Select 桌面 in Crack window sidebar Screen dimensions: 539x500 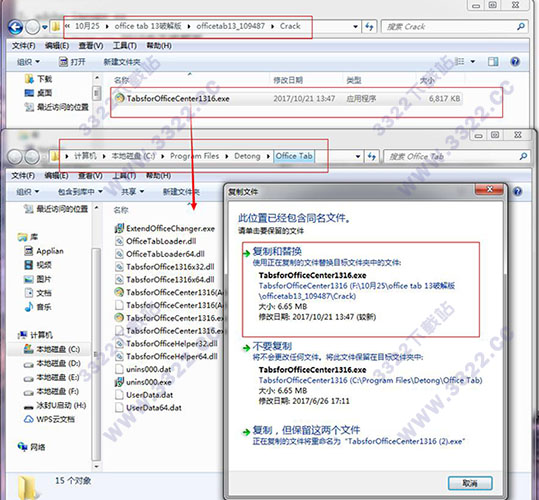tap(38, 93)
